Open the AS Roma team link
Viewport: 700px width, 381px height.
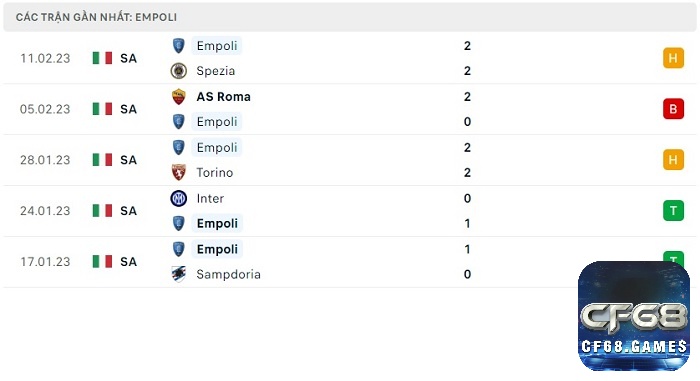(x=224, y=96)
